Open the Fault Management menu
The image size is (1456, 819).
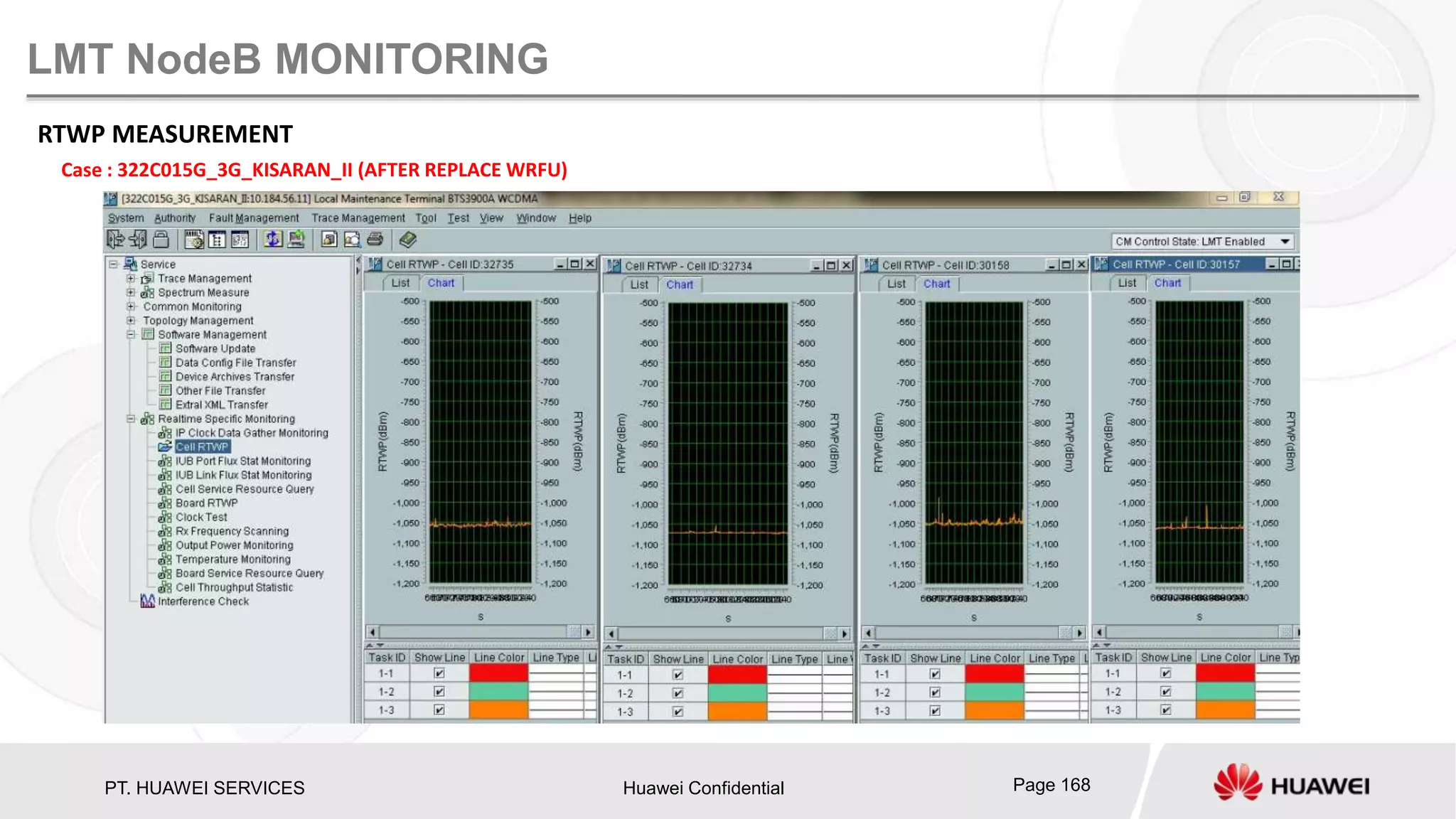[254, 218]
